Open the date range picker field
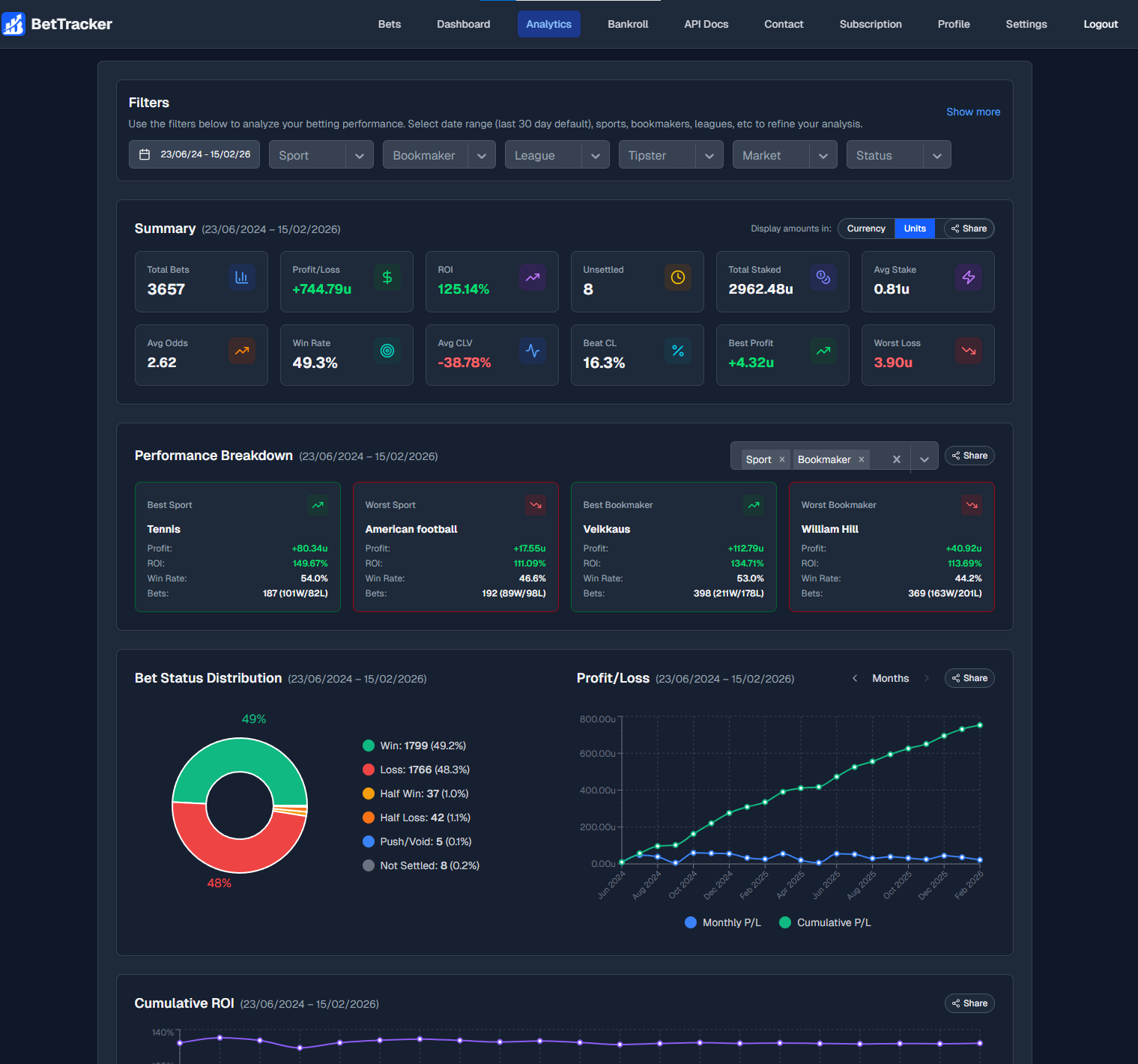This screenshot has width=1138, height=1064. 194,154
